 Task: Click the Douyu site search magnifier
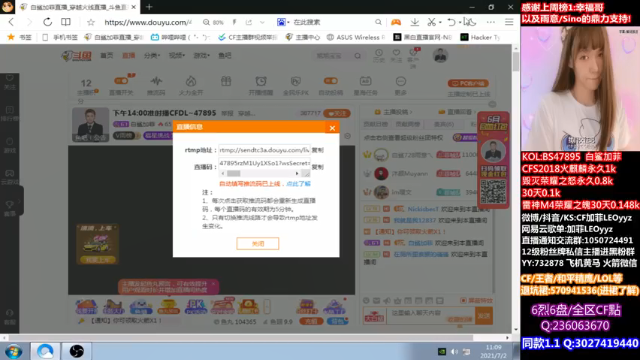[x=358, y=56]
